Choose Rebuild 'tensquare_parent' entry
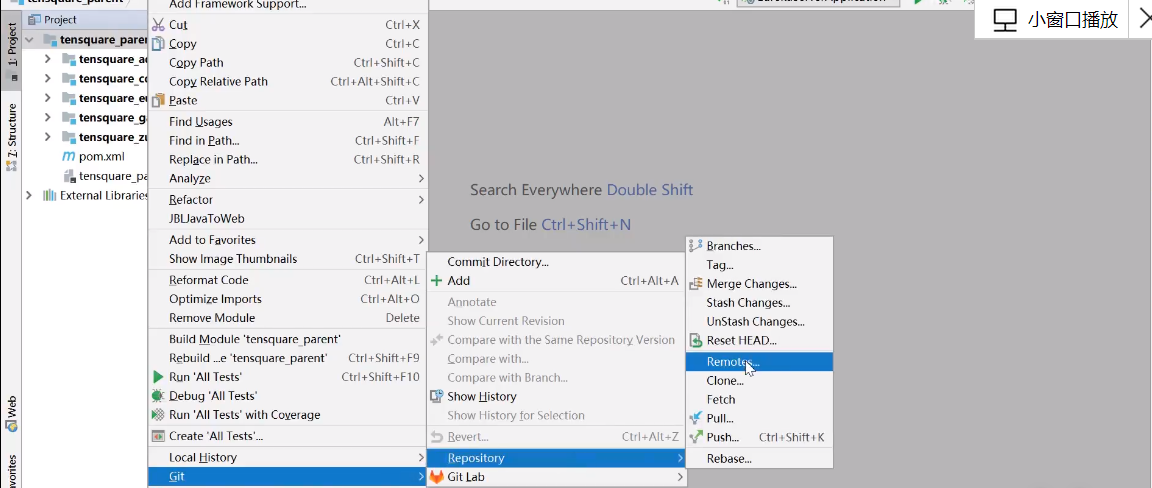The width and height of the screenshot is (1152, 488). pos(287,358)
